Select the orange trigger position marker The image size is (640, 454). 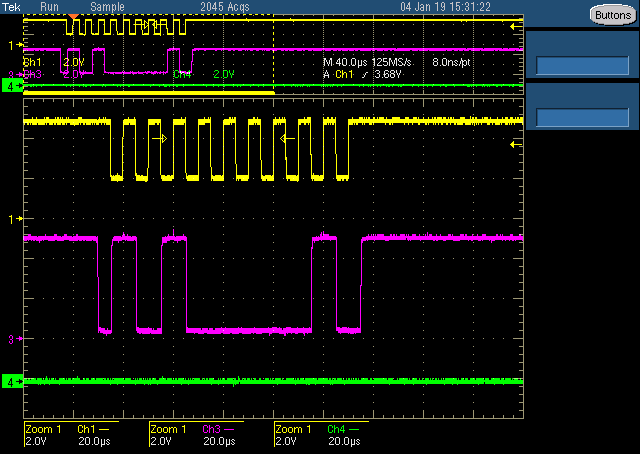click(x=73, y=17)
